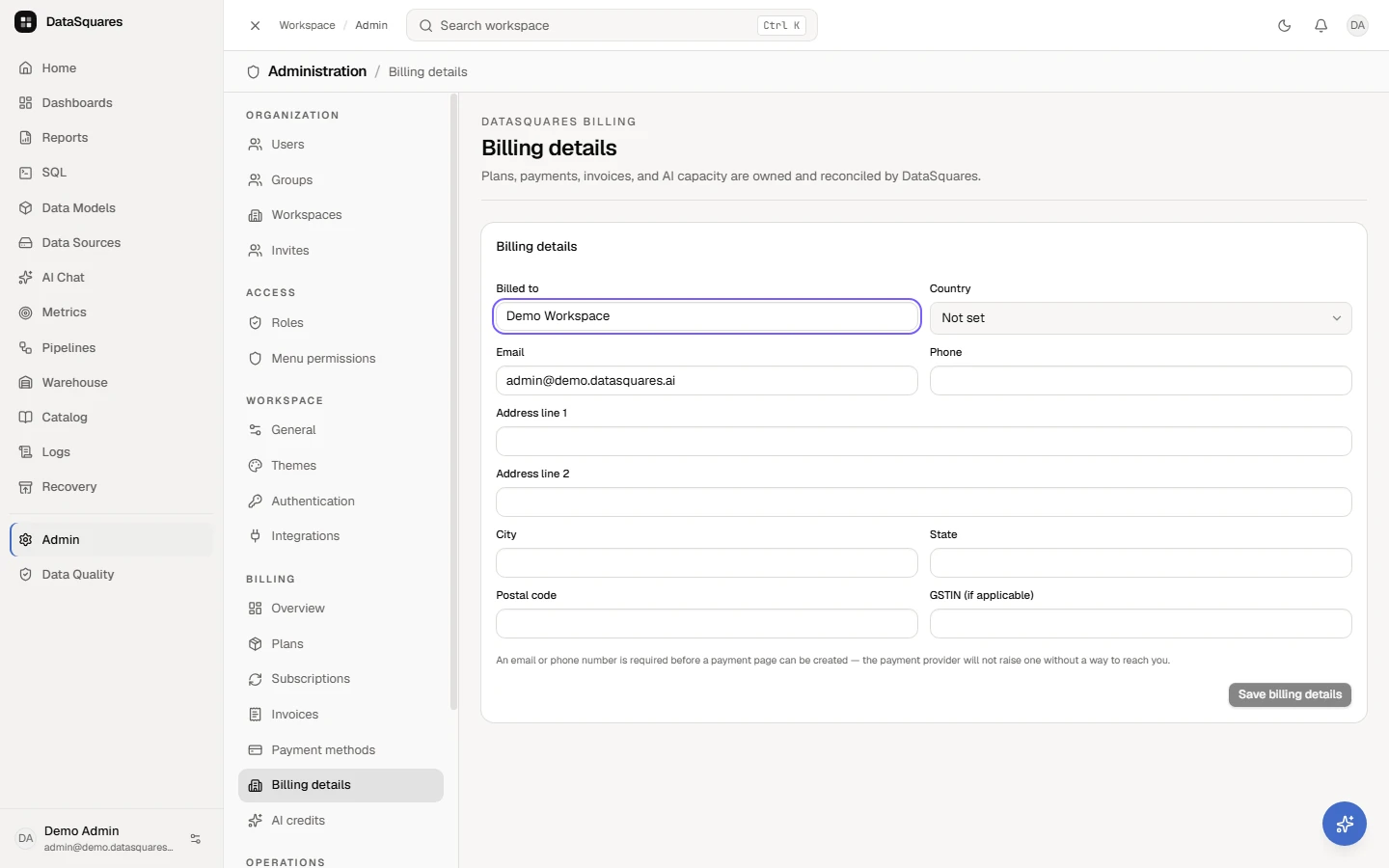Open Reports in main sidebar
The width and height of the screenshot is (1389, 868).
112,138
